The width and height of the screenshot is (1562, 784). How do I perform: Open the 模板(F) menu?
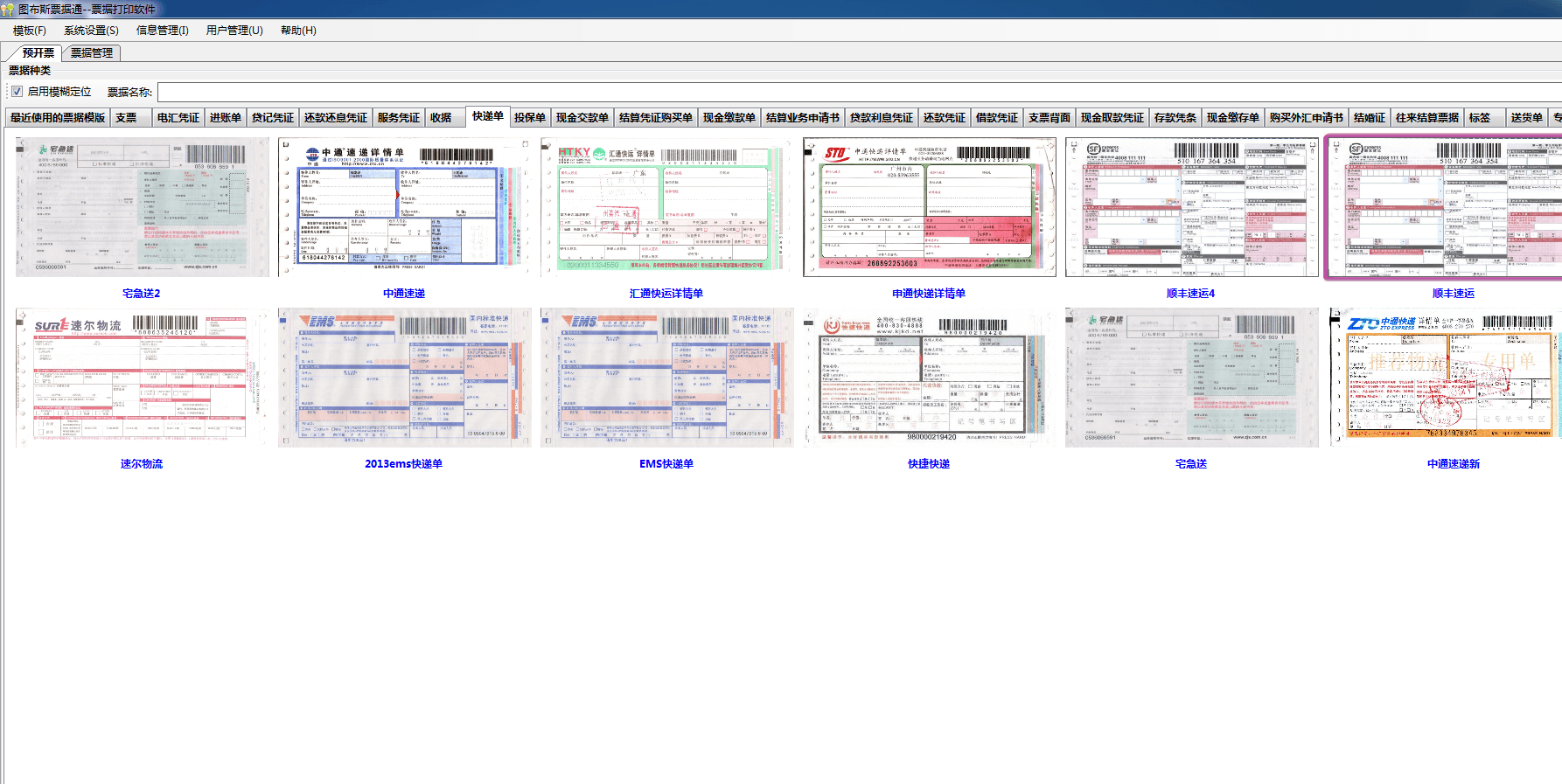tap(29, 31)
